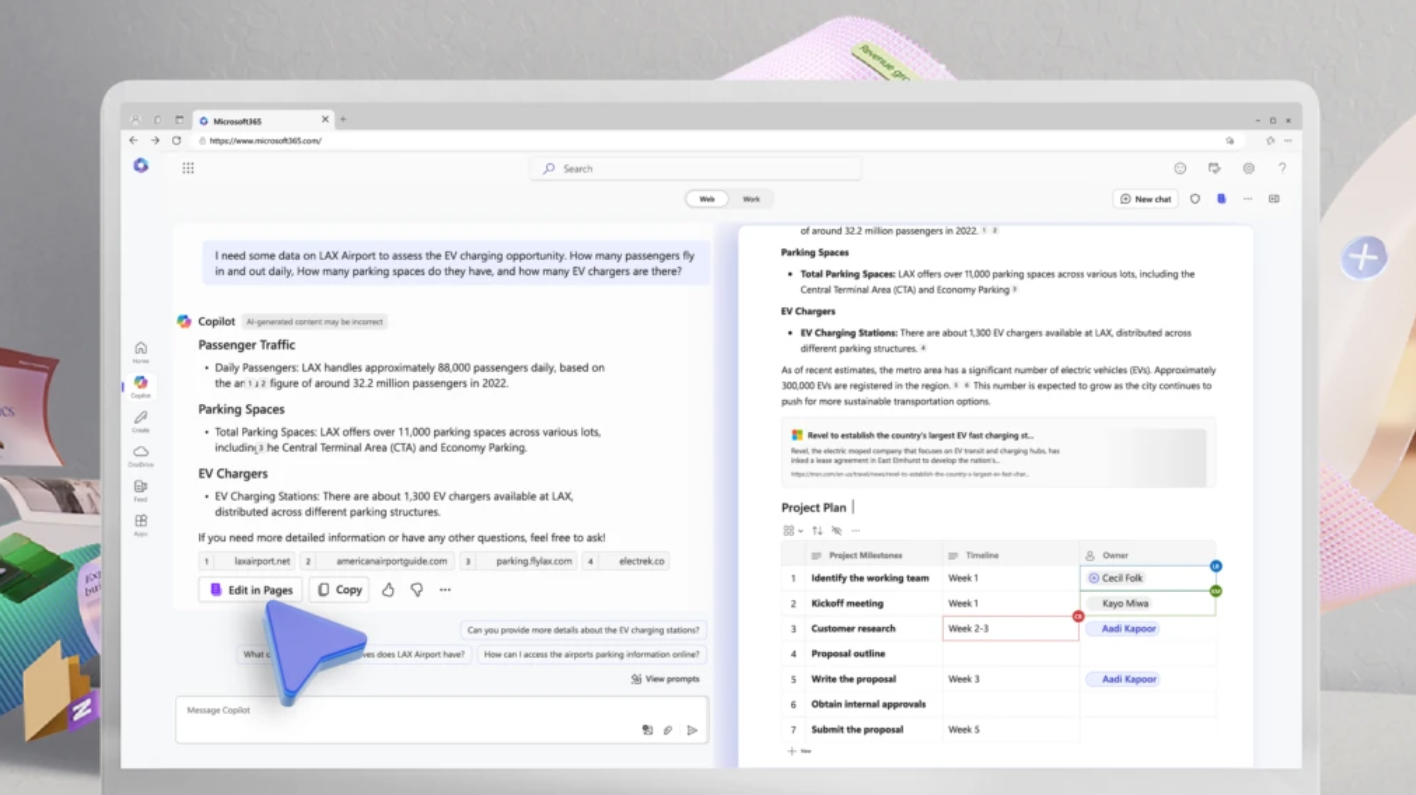Click the Week 2-3 timeline cell
Image resolution: width=1416 pixels, height=795 pixels.
pyautogui.click(x=1011, y=629)
